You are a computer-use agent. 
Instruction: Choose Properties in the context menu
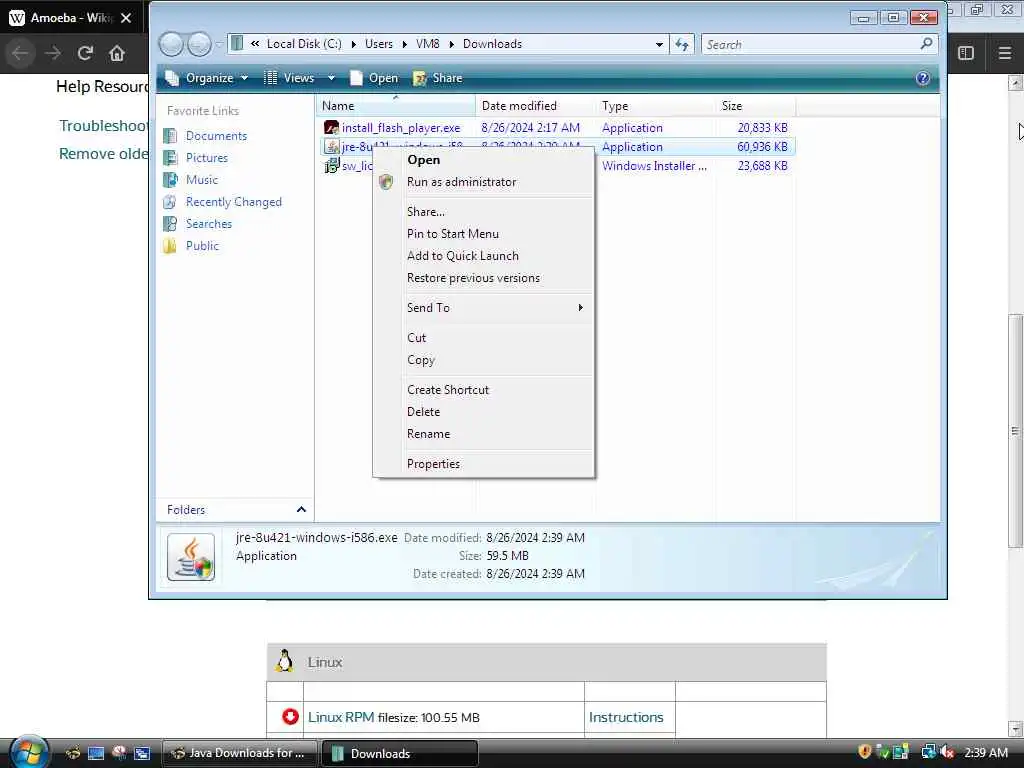pyautogui.click(x=484, y=464)
